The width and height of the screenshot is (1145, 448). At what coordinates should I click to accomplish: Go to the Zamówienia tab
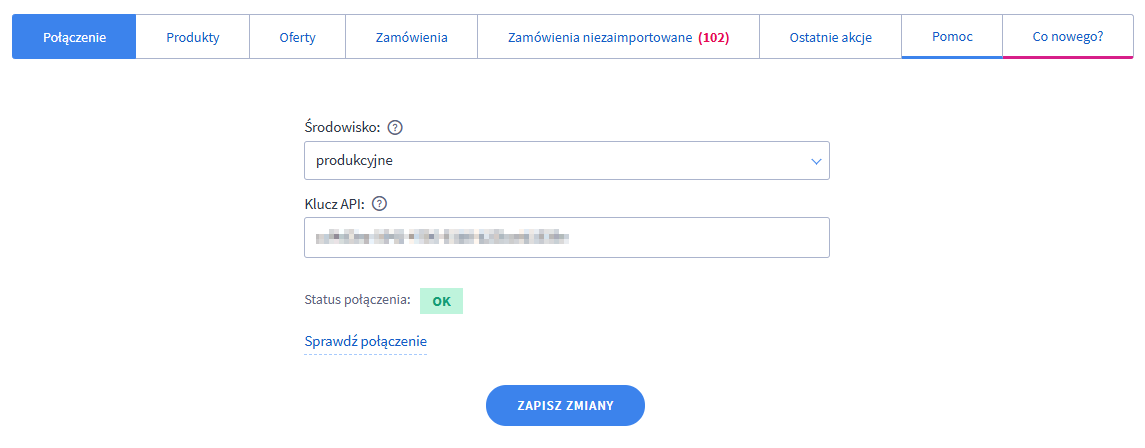(411, 38)
